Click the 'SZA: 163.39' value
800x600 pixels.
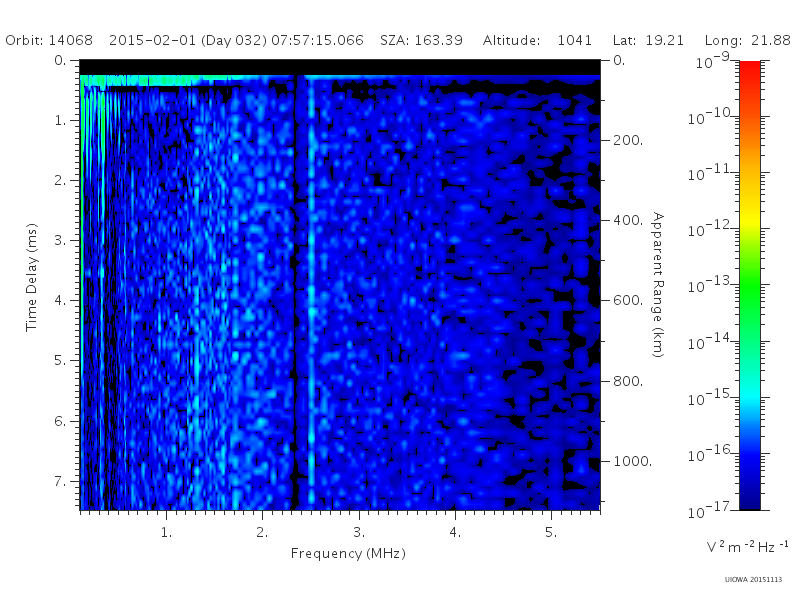point(421,40)
